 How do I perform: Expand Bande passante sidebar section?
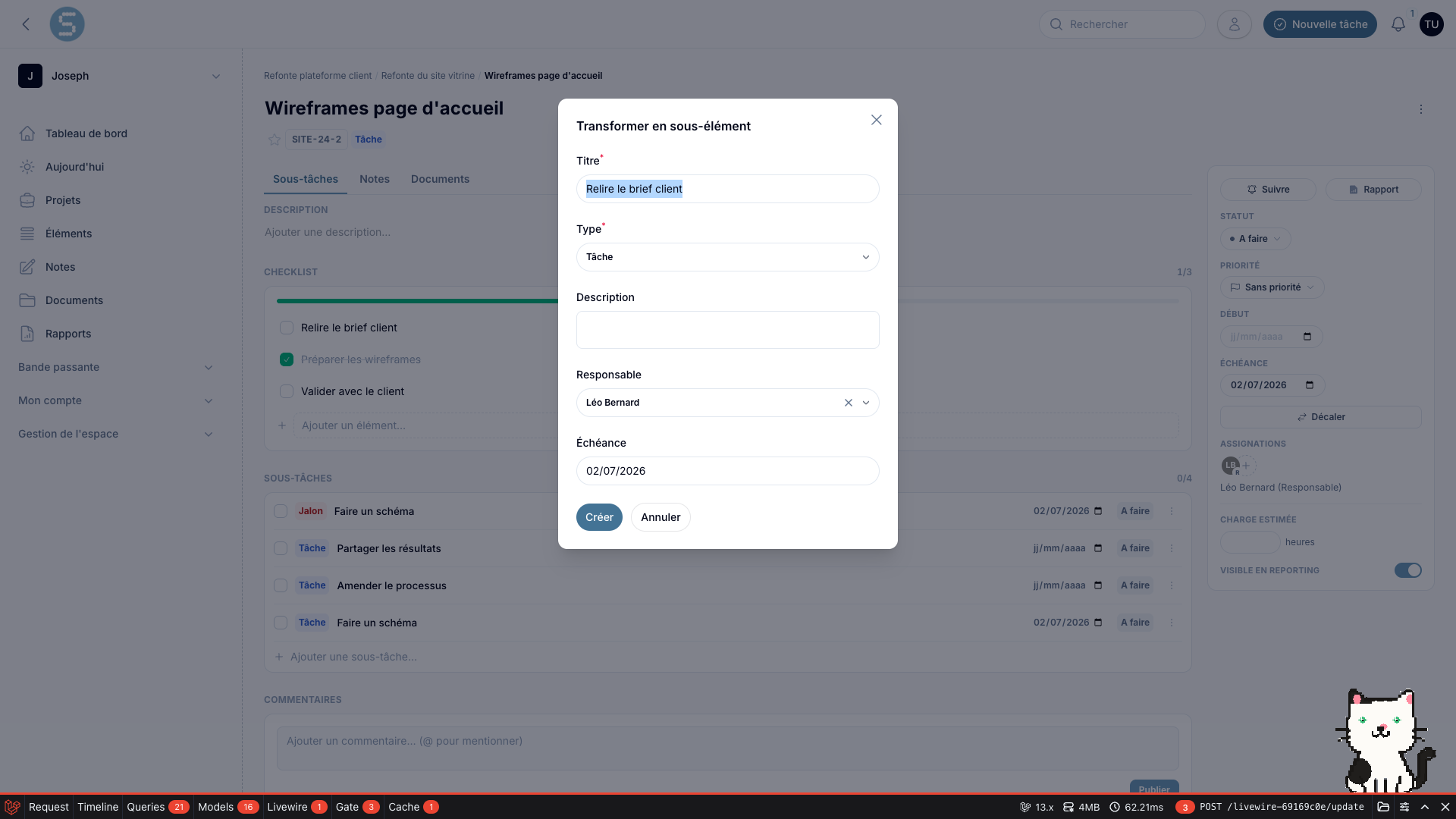point(116,367)
